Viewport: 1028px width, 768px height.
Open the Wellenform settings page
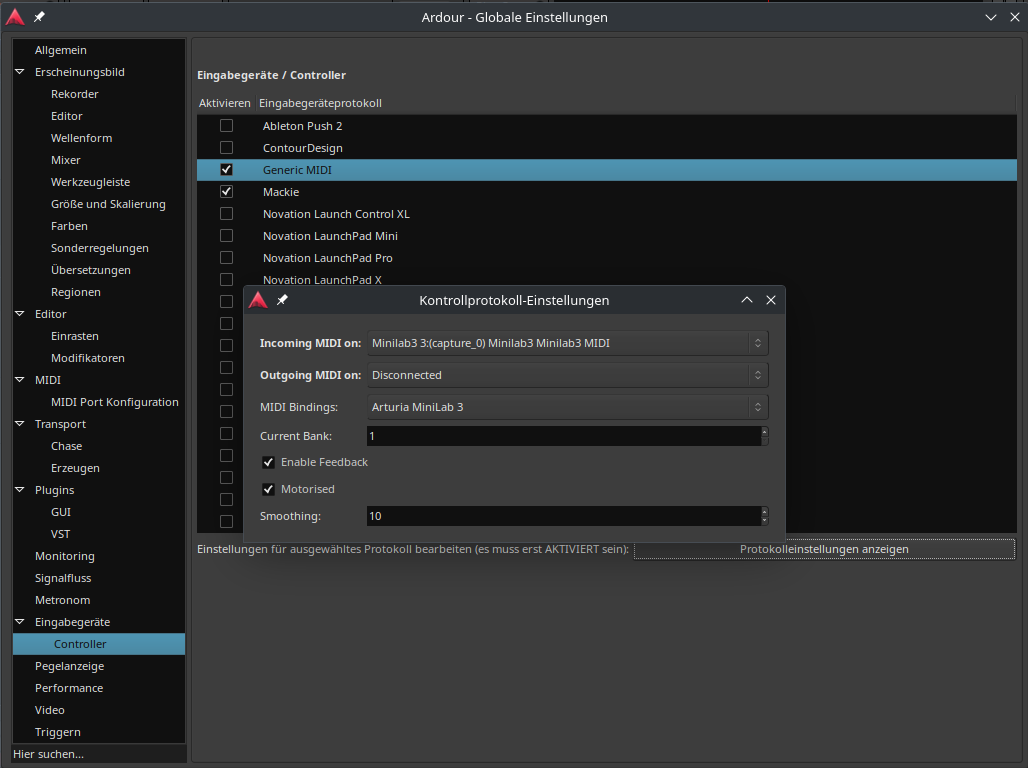click(x=81, y=138)
